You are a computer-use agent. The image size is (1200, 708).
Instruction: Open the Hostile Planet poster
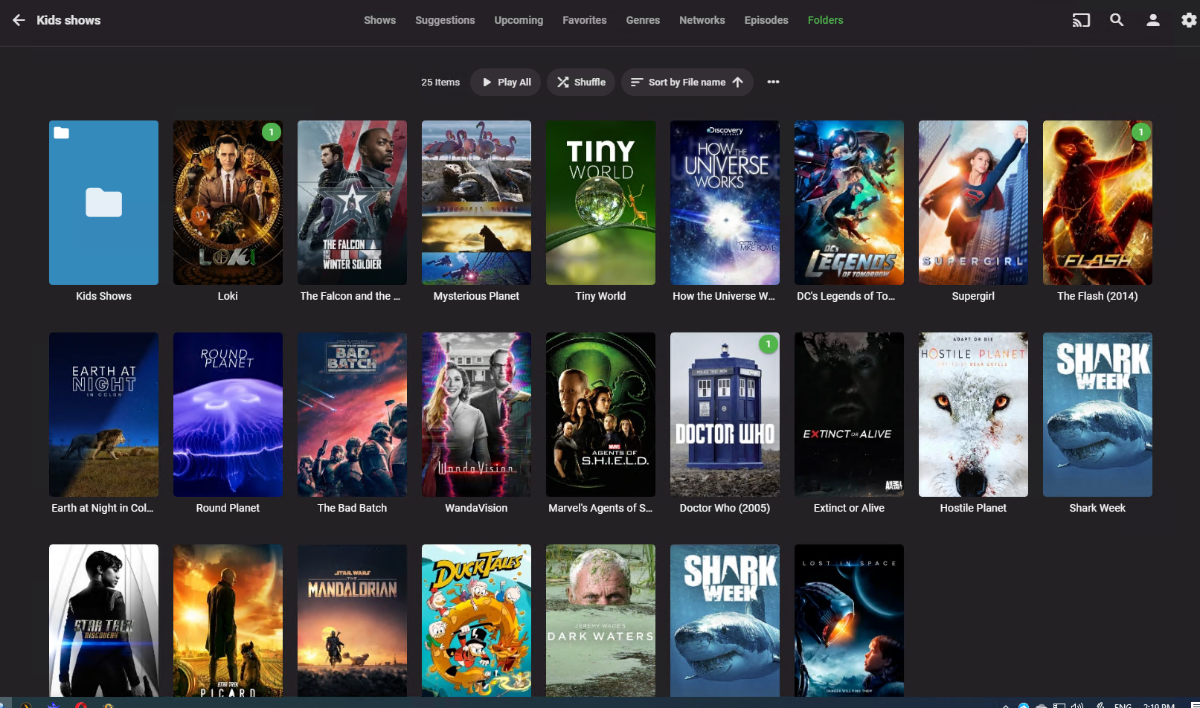[x=973, y=415]
